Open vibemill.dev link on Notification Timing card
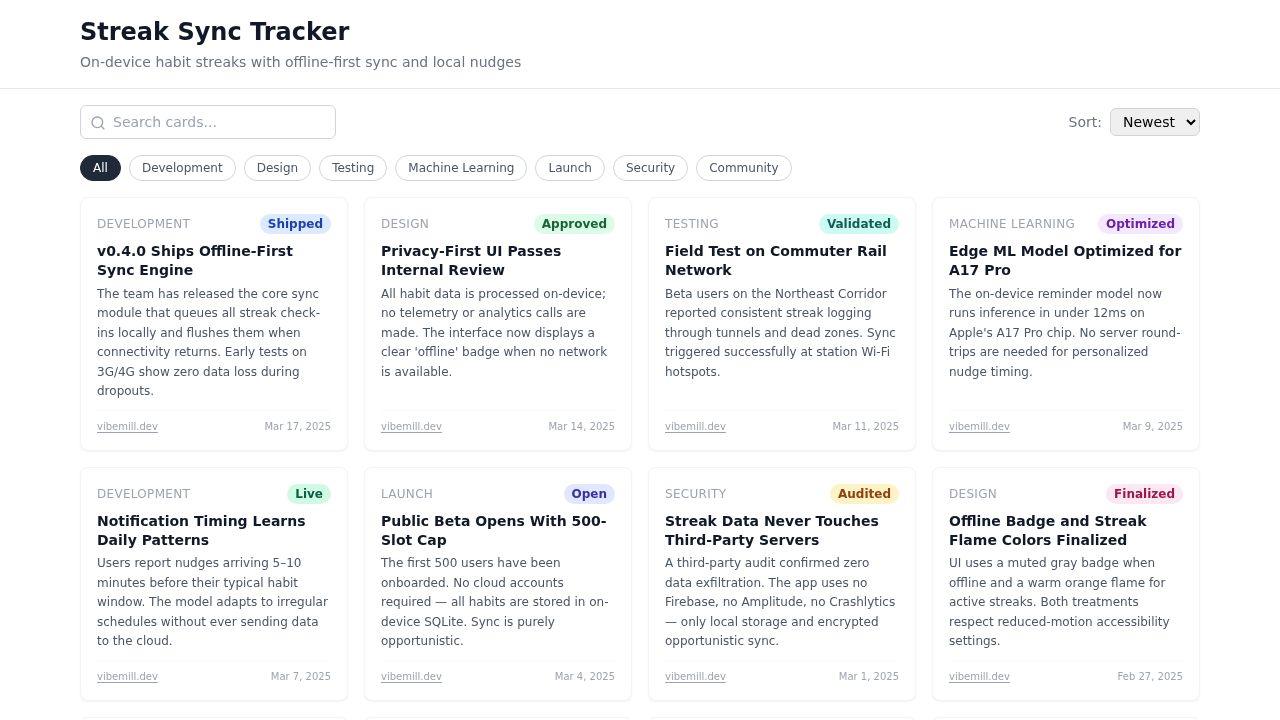This screenshot has height=720, width=1280. pyautogui.click(x=127, y=677)
